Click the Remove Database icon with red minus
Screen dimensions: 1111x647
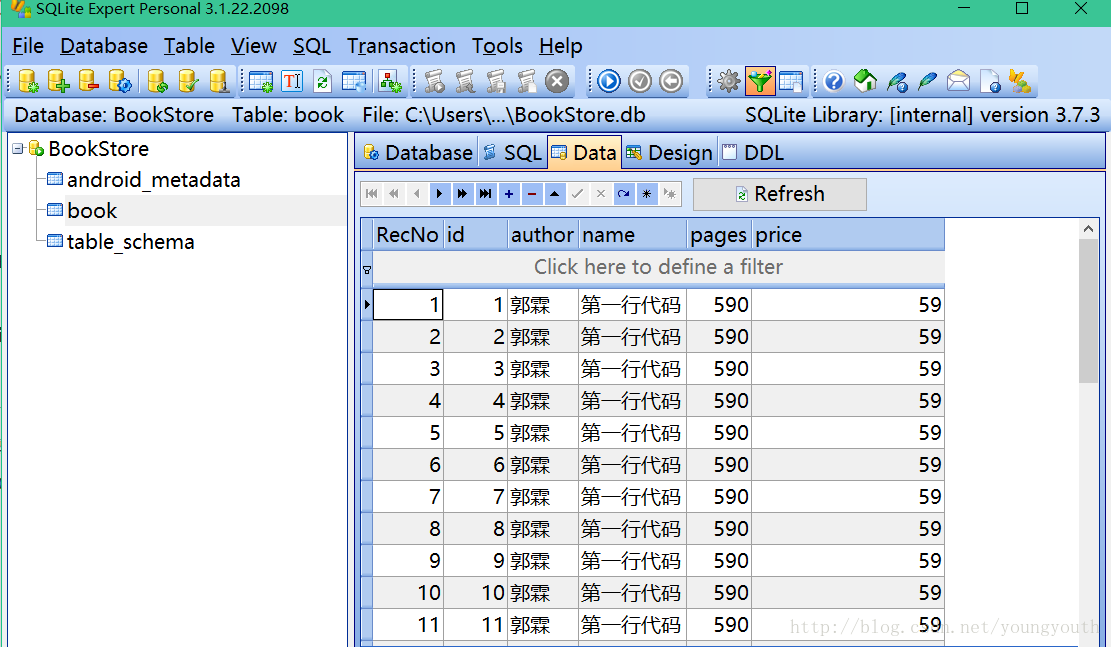tap(89, 81)
